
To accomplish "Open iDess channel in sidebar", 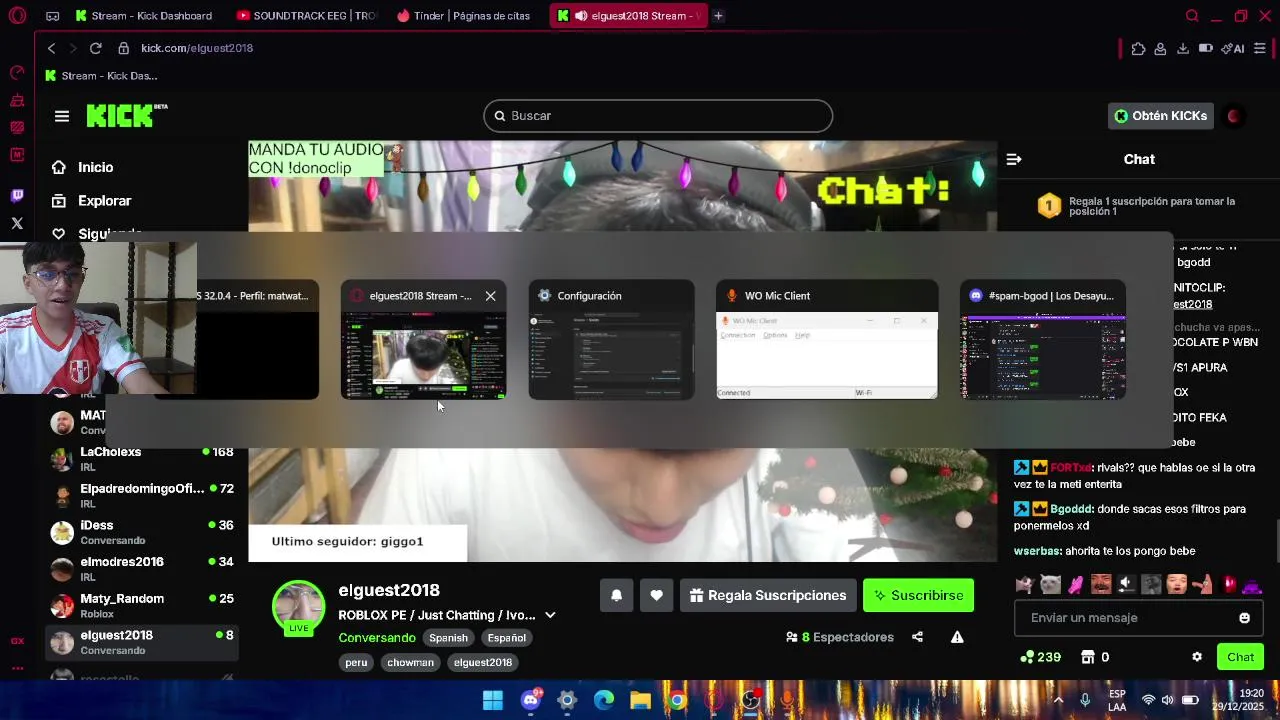I will coord(142,532).
